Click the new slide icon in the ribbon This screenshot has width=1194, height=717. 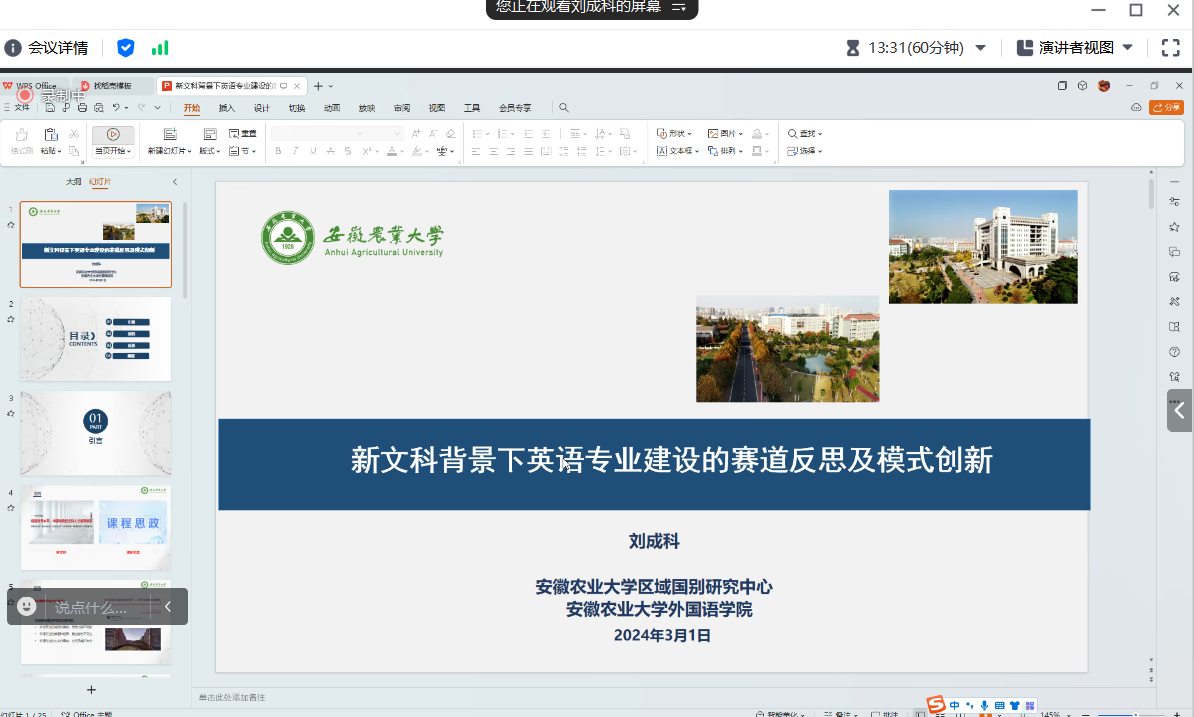pos(169,134)
